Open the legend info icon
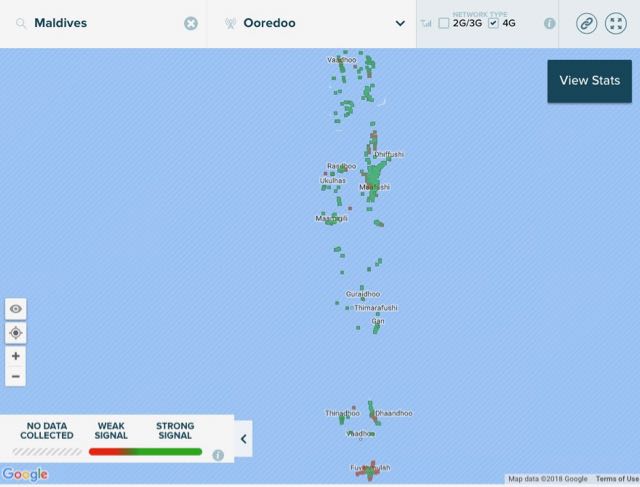The height and width of the screenshot is (487, 640). pos(218,455)
